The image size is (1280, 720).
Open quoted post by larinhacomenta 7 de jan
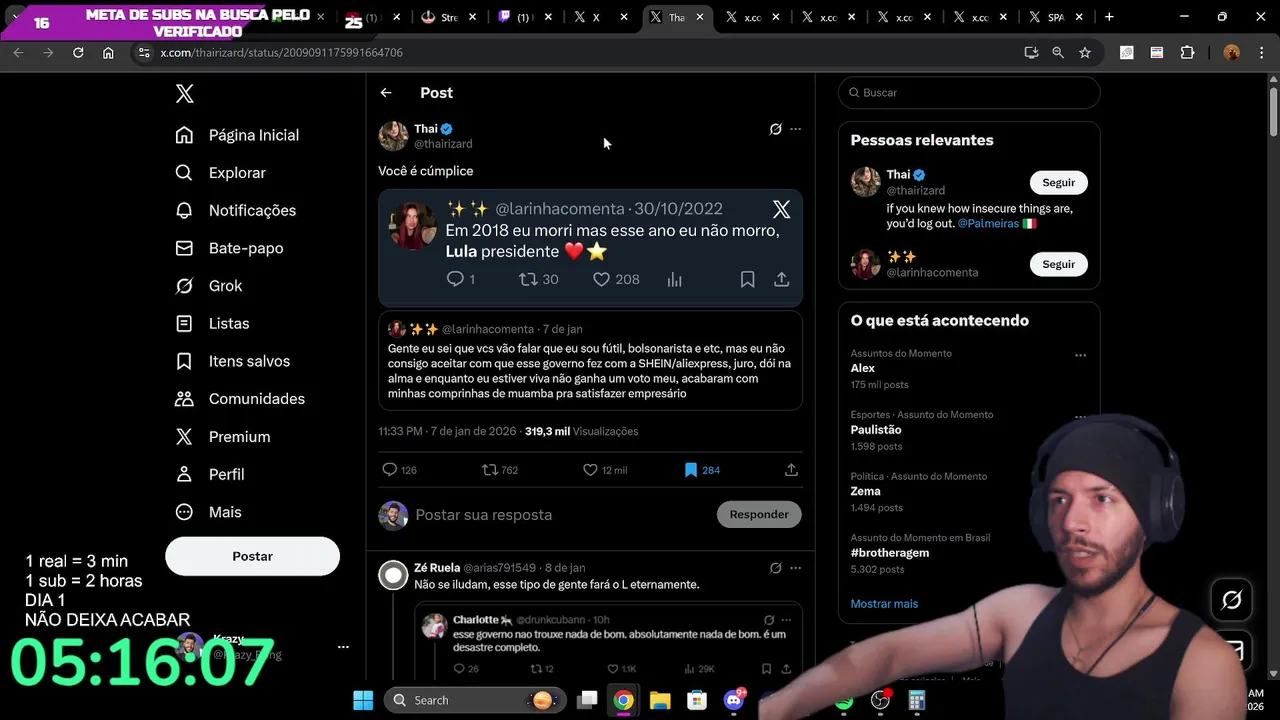coord(590,360)
